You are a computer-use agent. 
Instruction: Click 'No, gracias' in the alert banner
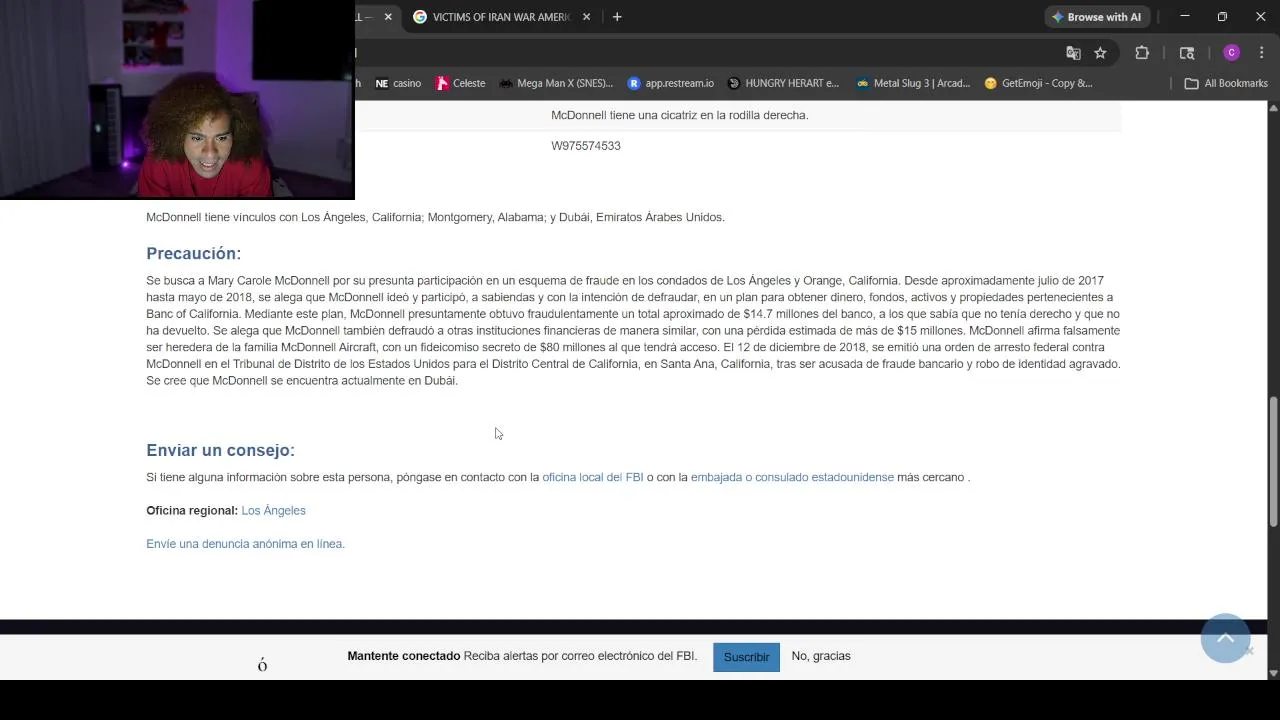821,656
